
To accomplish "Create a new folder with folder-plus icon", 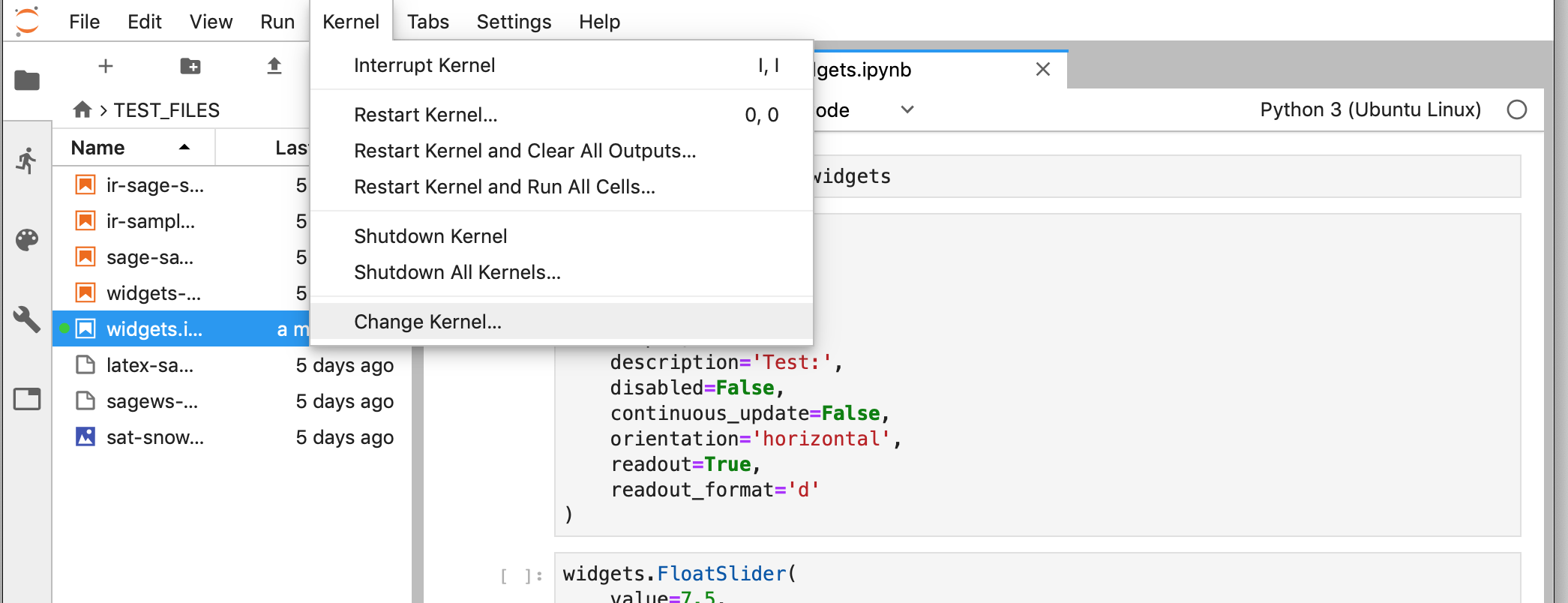I will coord(190,66).
